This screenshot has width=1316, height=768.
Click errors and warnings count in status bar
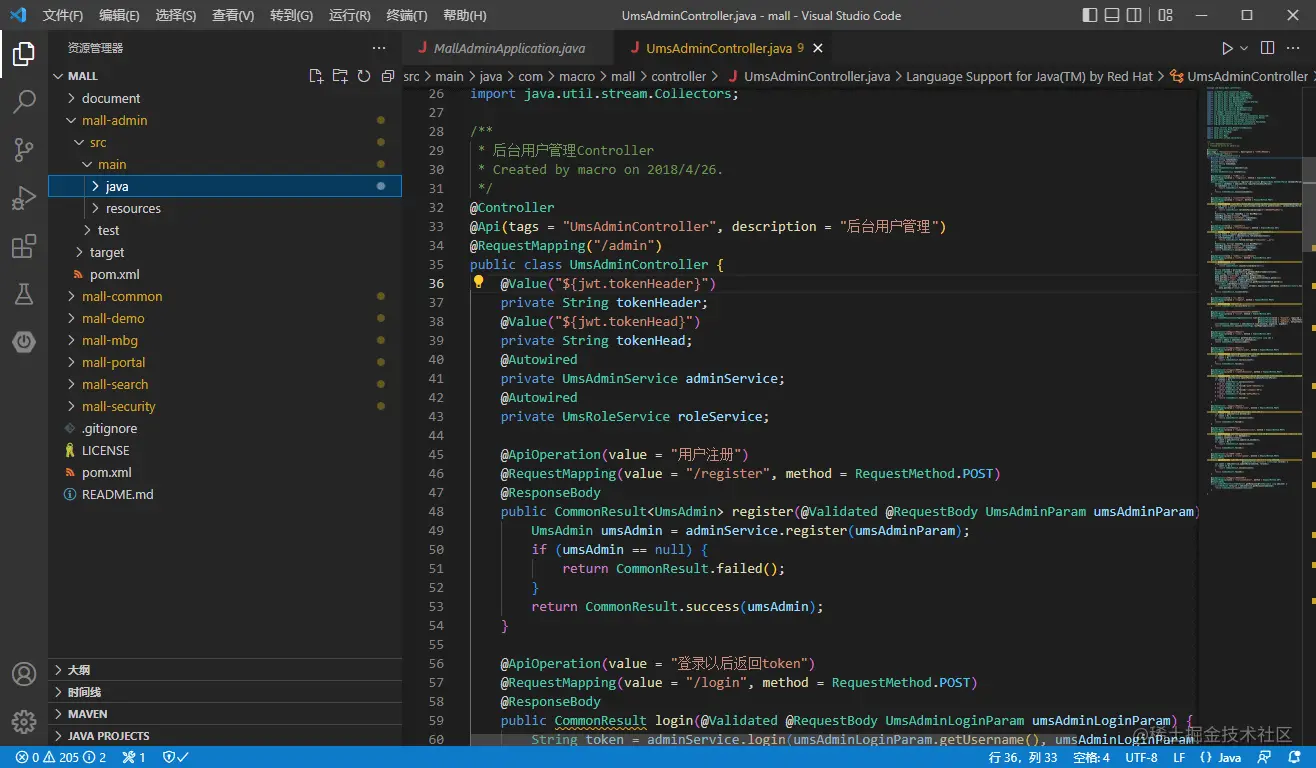60,758
